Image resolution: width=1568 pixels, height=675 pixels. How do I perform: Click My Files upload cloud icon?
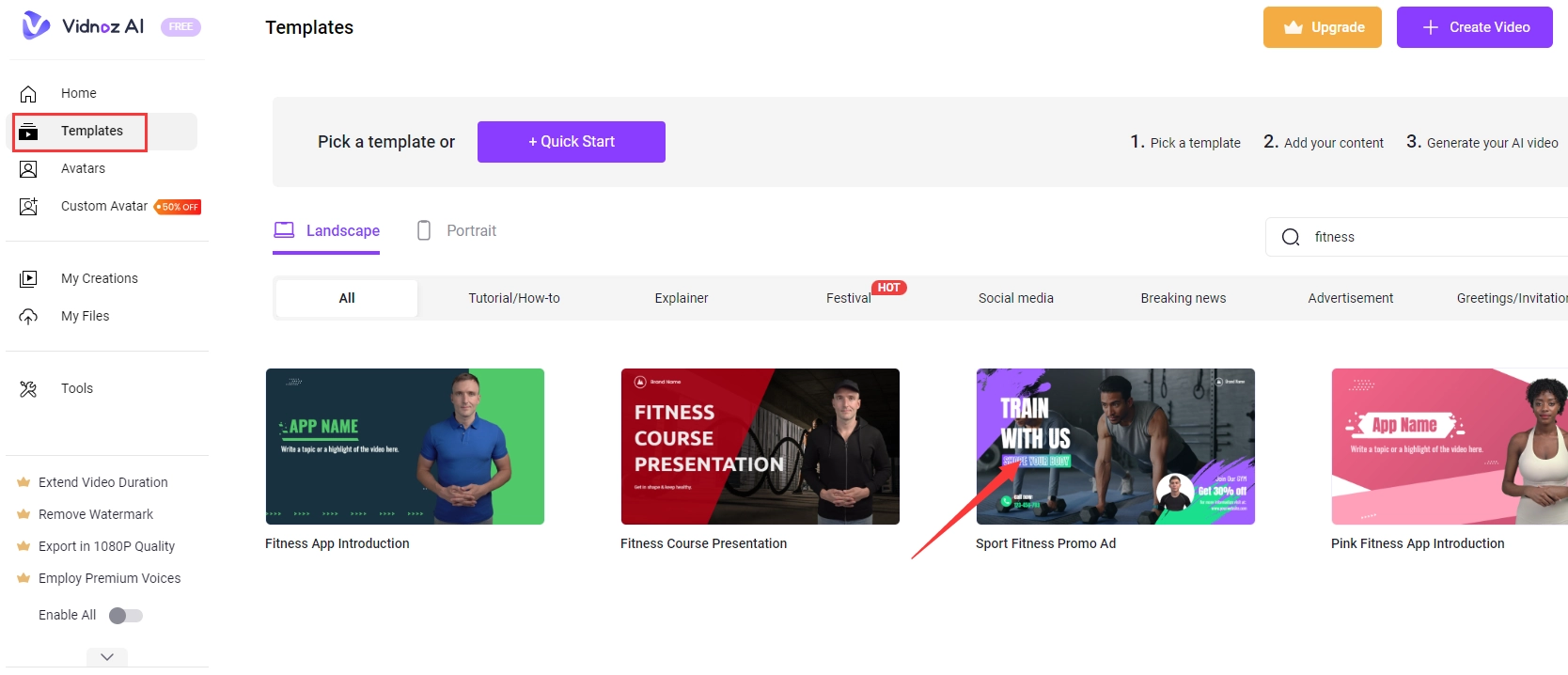(x=28, y=317)
